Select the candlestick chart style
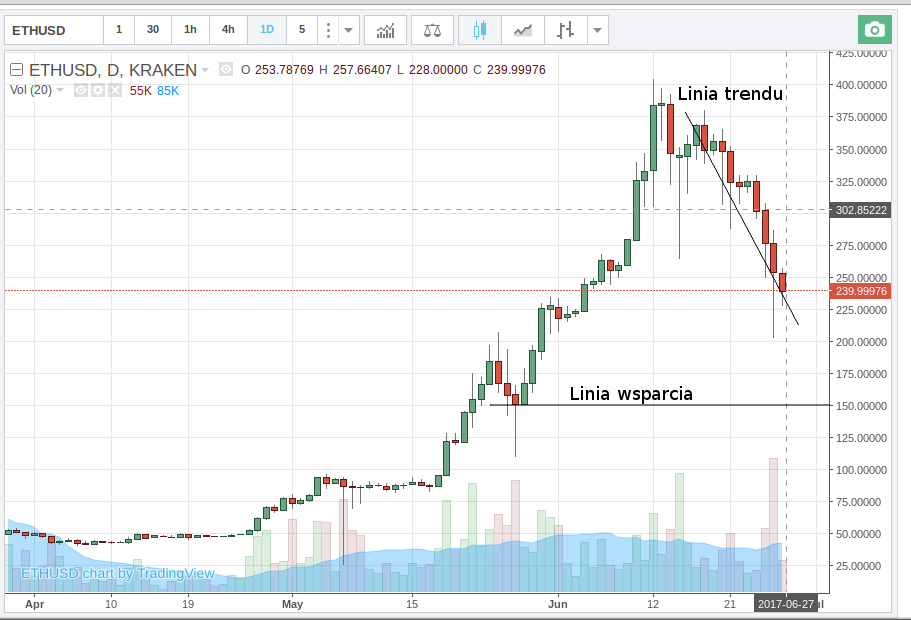Image resolution: width=911 pixels, height=620 pixels. coord(479,30)
